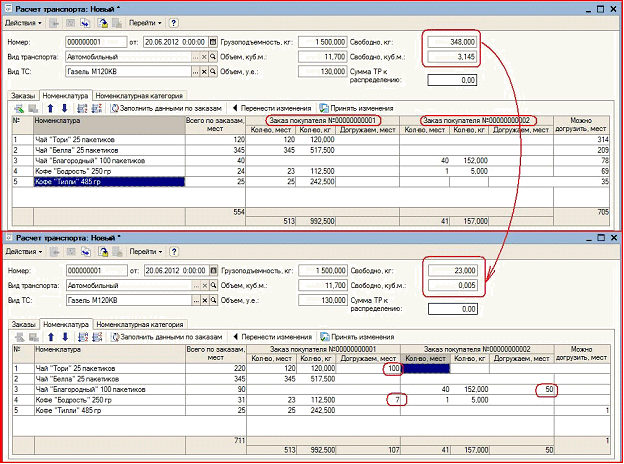Open selection ellipsis of Вид ТС, window with 3,145 free volume
Viewport: 624px width, 464px height.
[x=195, y=72]
